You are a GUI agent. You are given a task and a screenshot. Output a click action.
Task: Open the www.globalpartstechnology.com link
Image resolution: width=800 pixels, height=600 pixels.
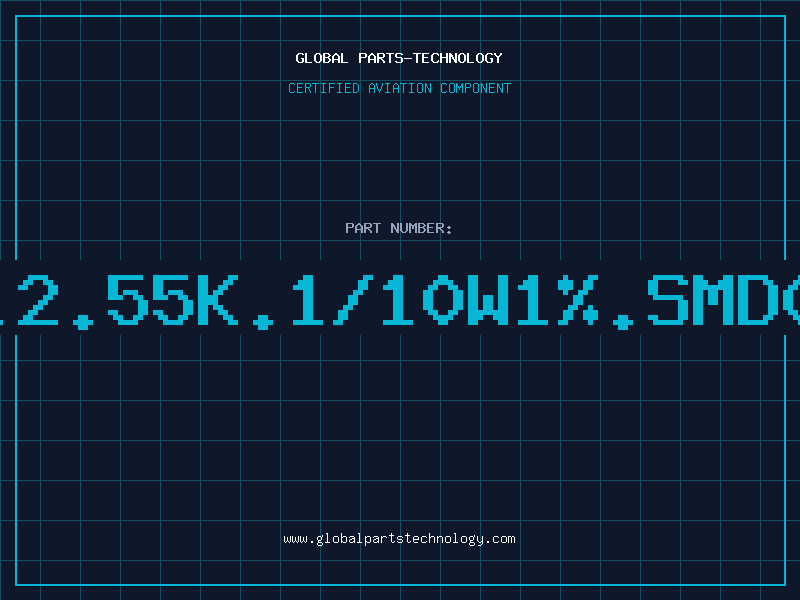point(399,539)
